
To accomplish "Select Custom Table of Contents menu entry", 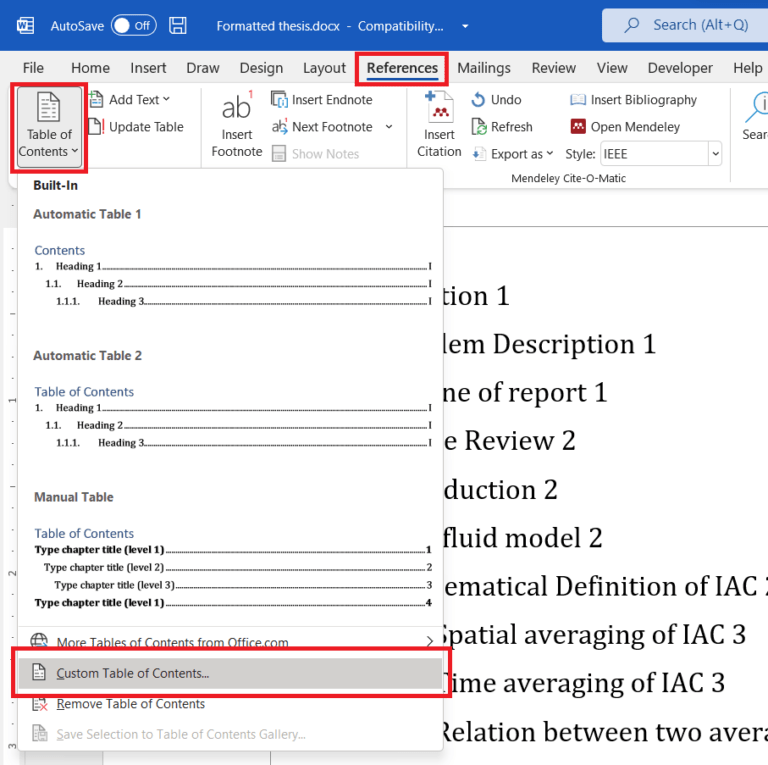I will [132, 674].
